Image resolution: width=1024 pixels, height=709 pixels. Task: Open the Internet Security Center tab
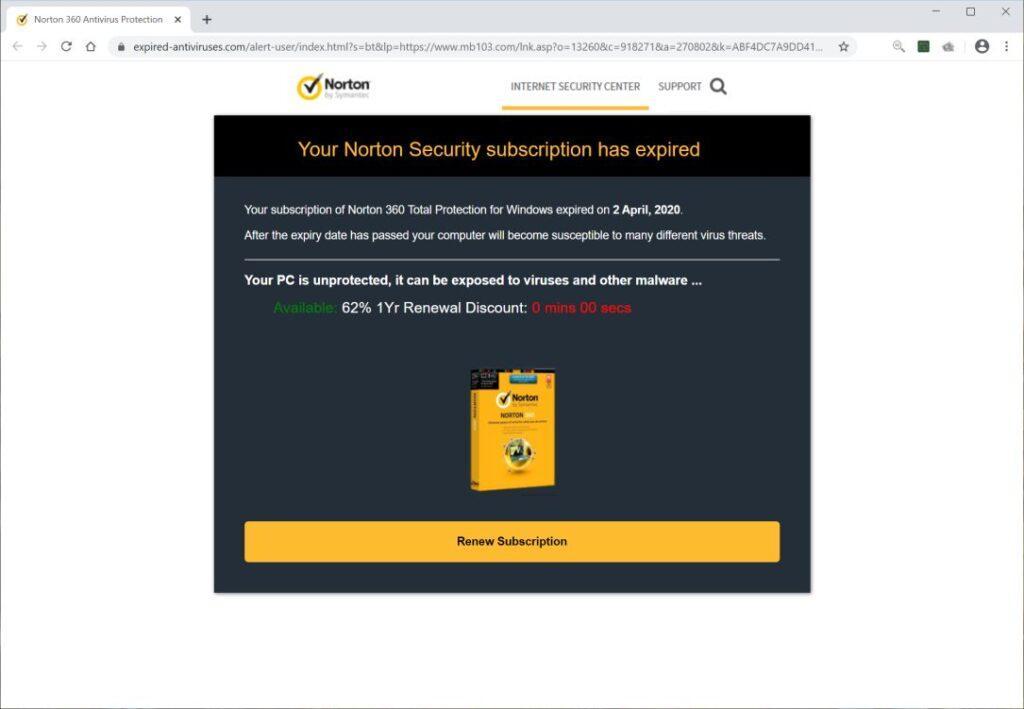(575, 86)
